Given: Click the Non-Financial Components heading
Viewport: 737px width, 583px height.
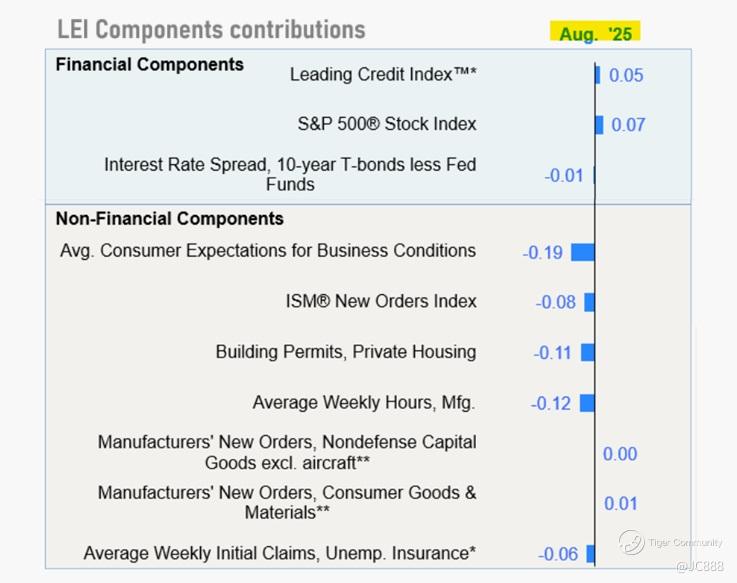Looking at the screenshot, I should click(x=169, y=218).
